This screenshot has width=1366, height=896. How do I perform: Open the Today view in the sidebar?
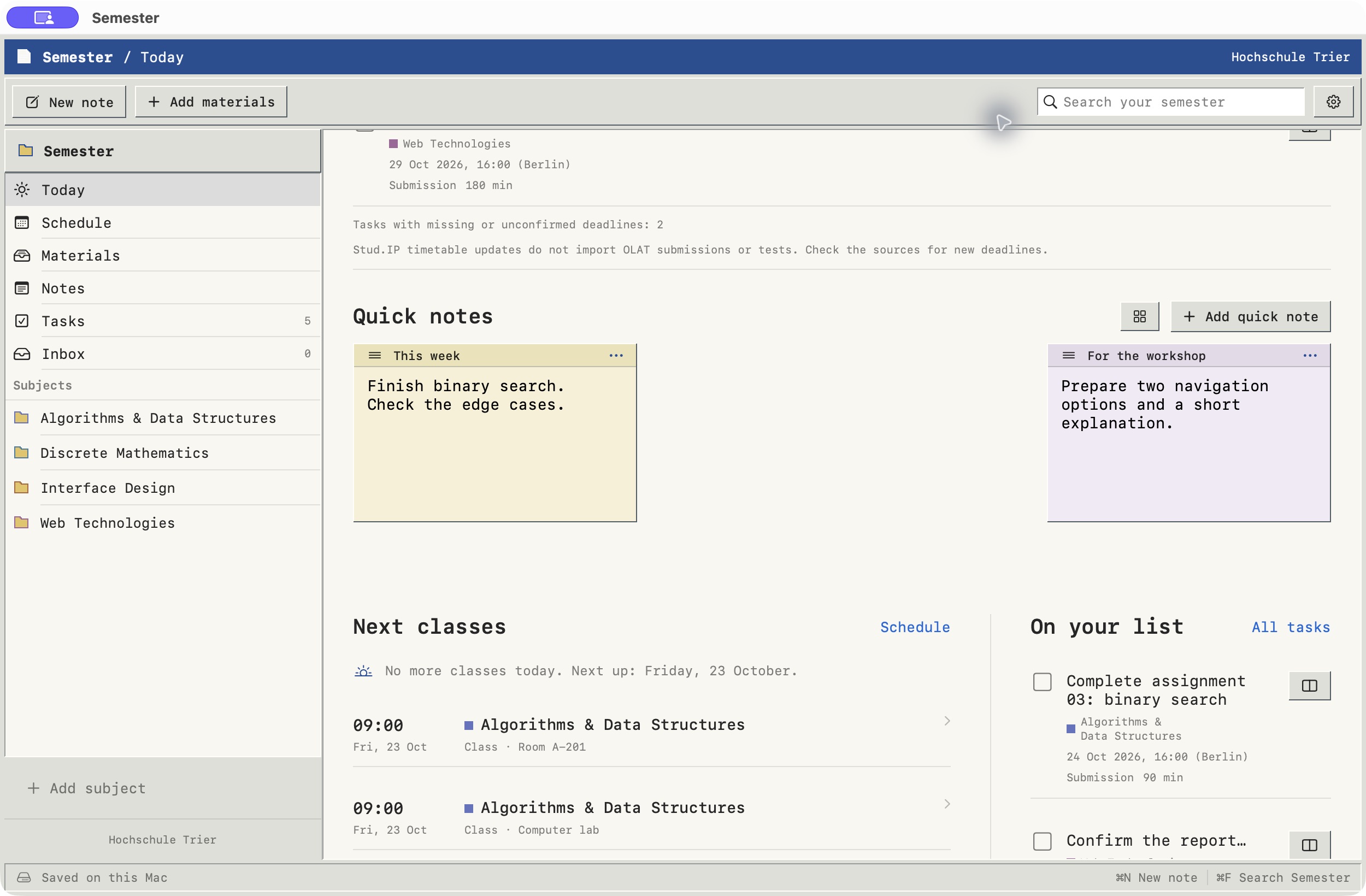(163, 190)
